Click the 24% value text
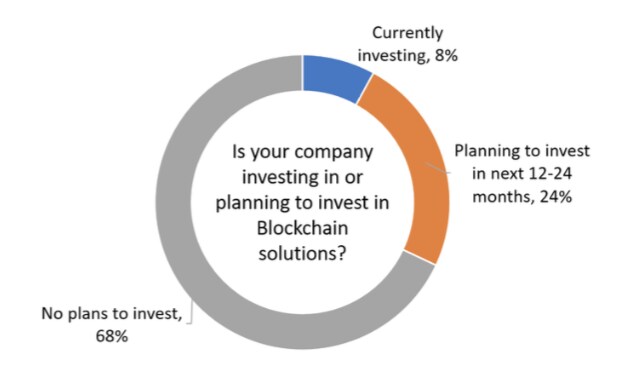Viewport: 629px width, 383px height. click(556, 197)
